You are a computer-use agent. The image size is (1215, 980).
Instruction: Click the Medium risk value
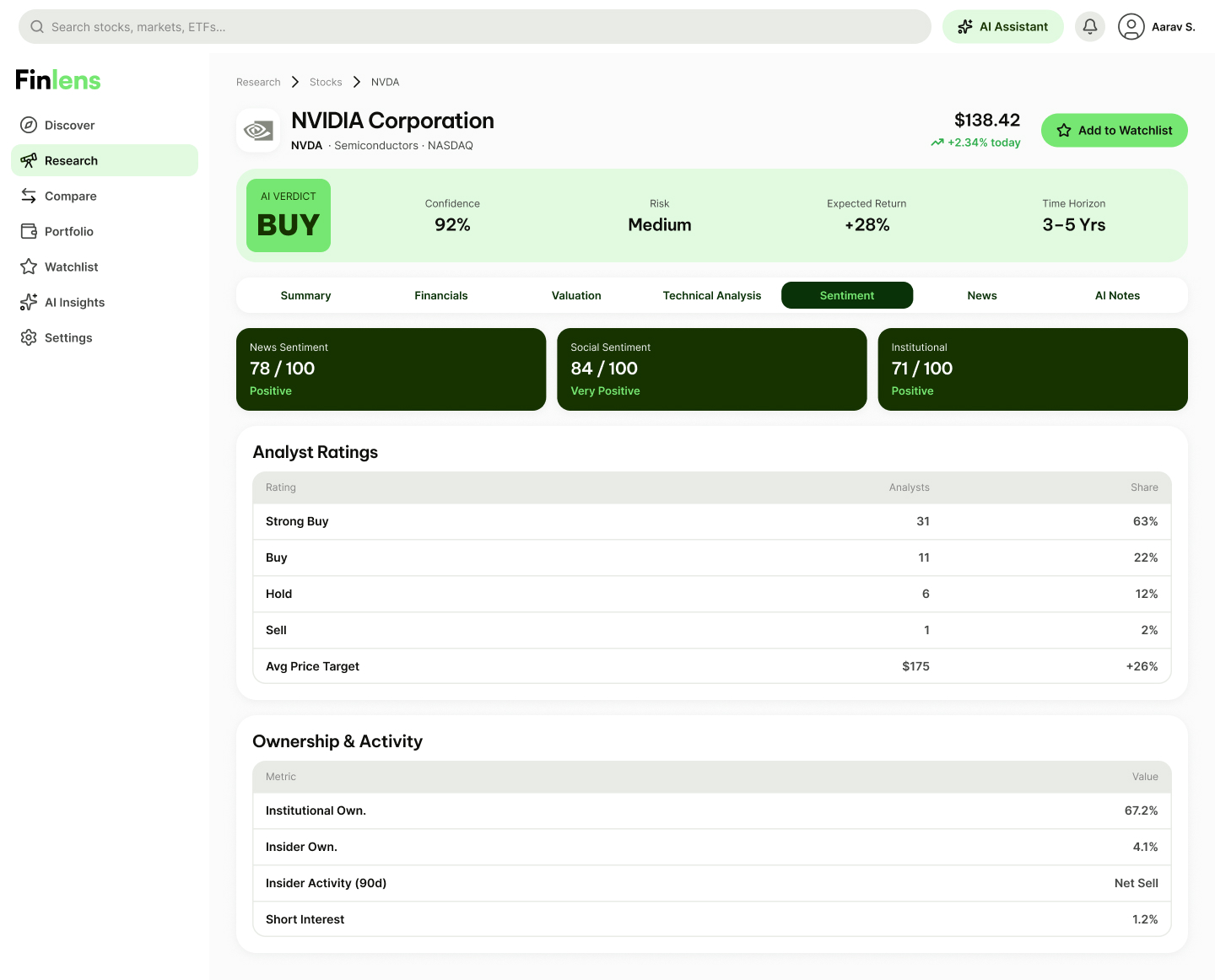(x=660, y=225)
